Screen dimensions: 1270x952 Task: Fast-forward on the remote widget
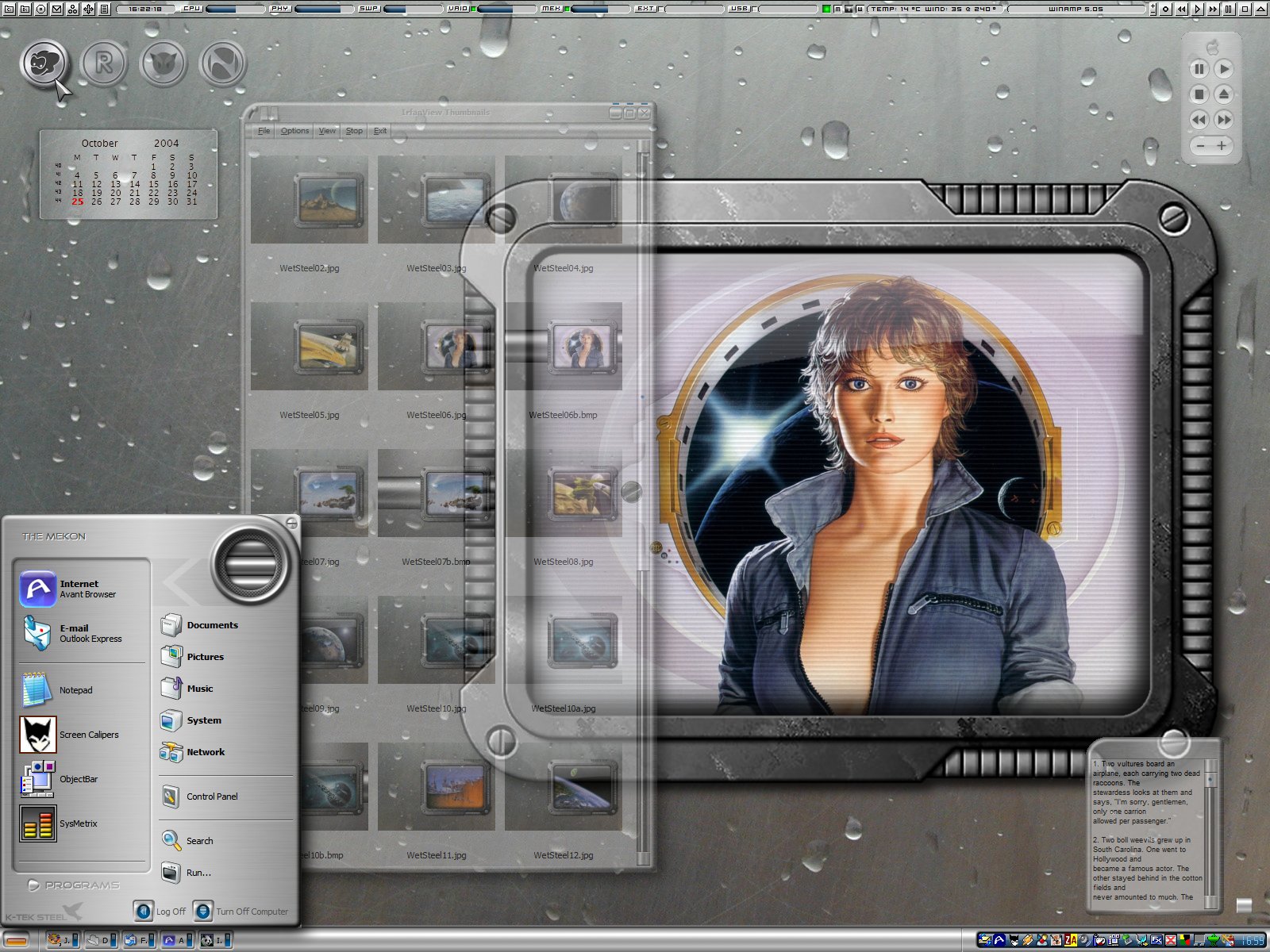pos(1224,120)
